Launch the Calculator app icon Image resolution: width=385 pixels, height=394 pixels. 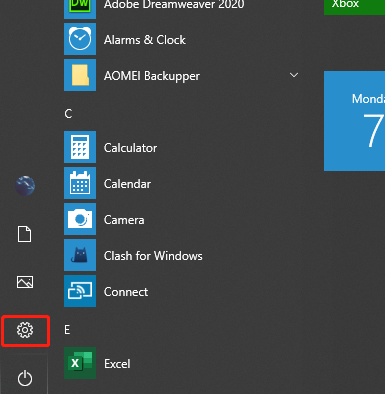(80, 147)
